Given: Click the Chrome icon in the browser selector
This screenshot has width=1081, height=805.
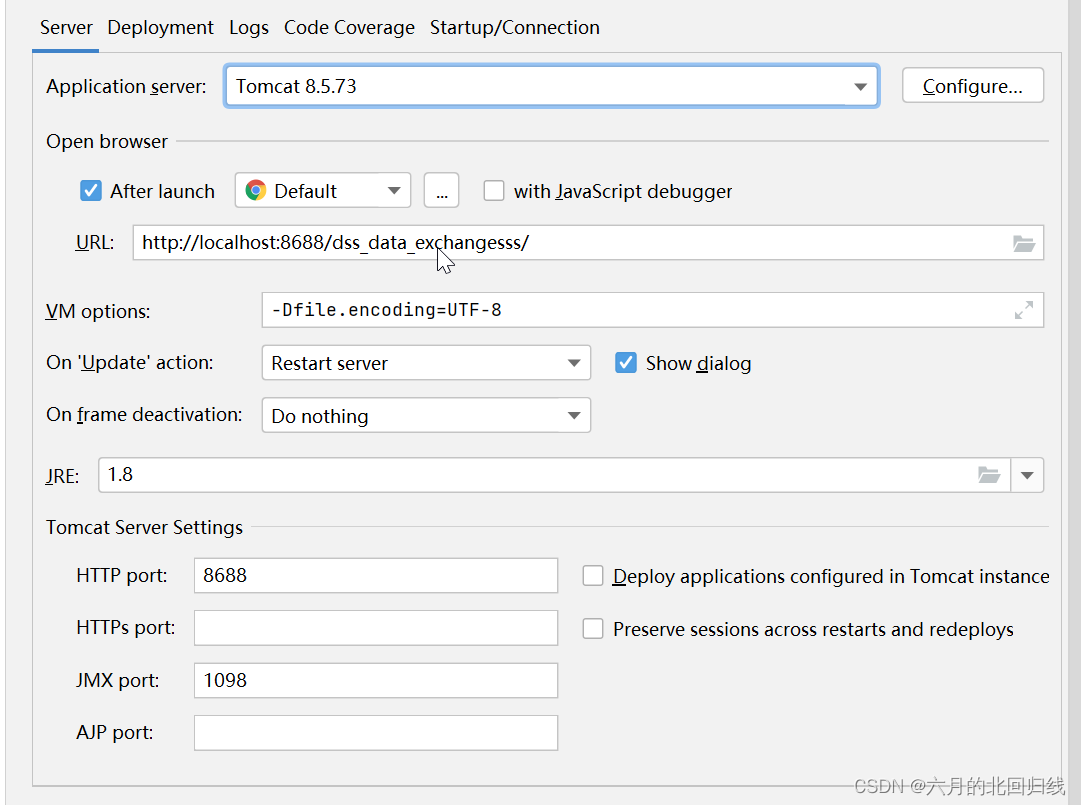Looking at the screenshot, I should (x=256, y=191).
